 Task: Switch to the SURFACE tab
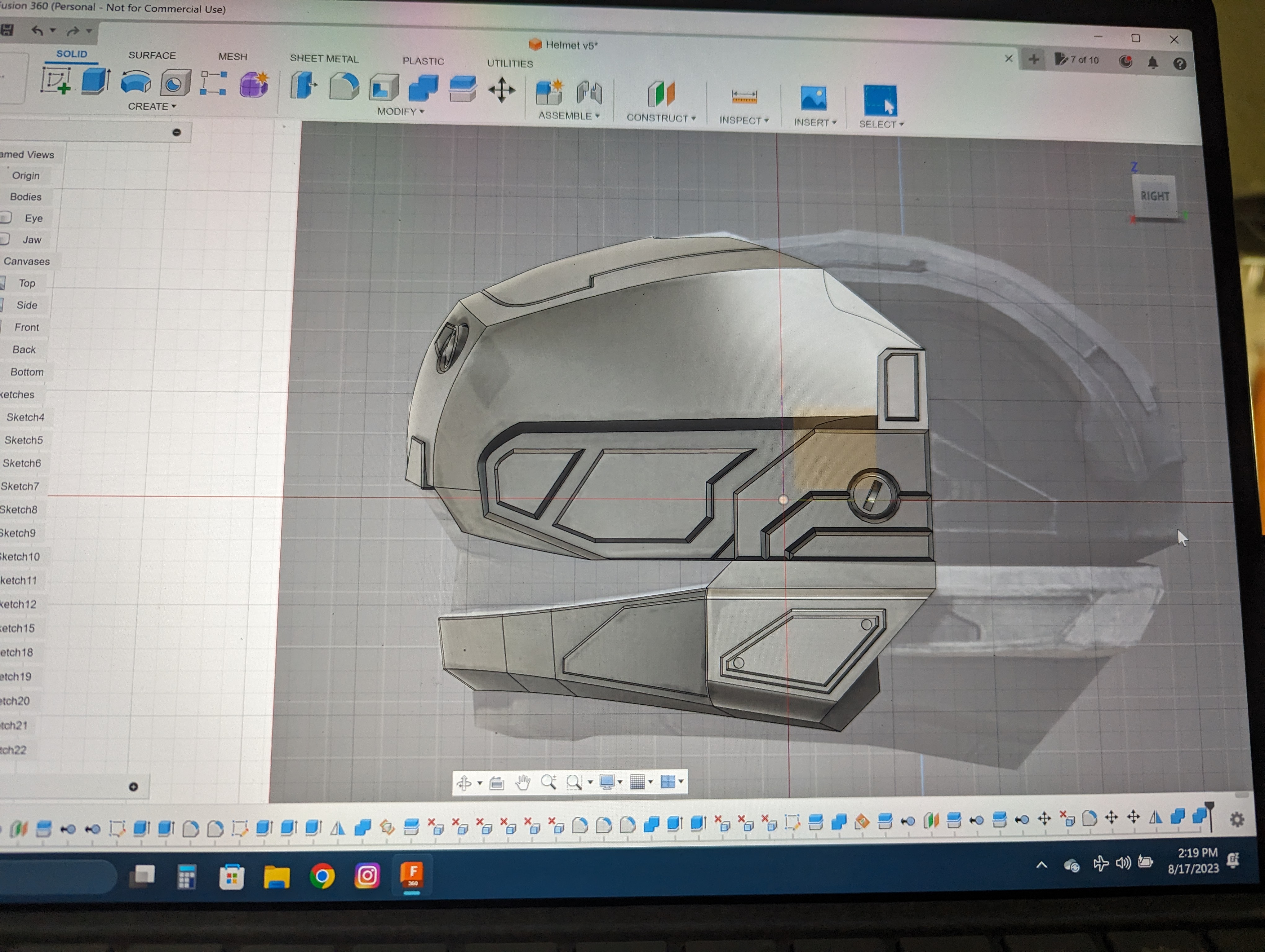coord(152,55)
